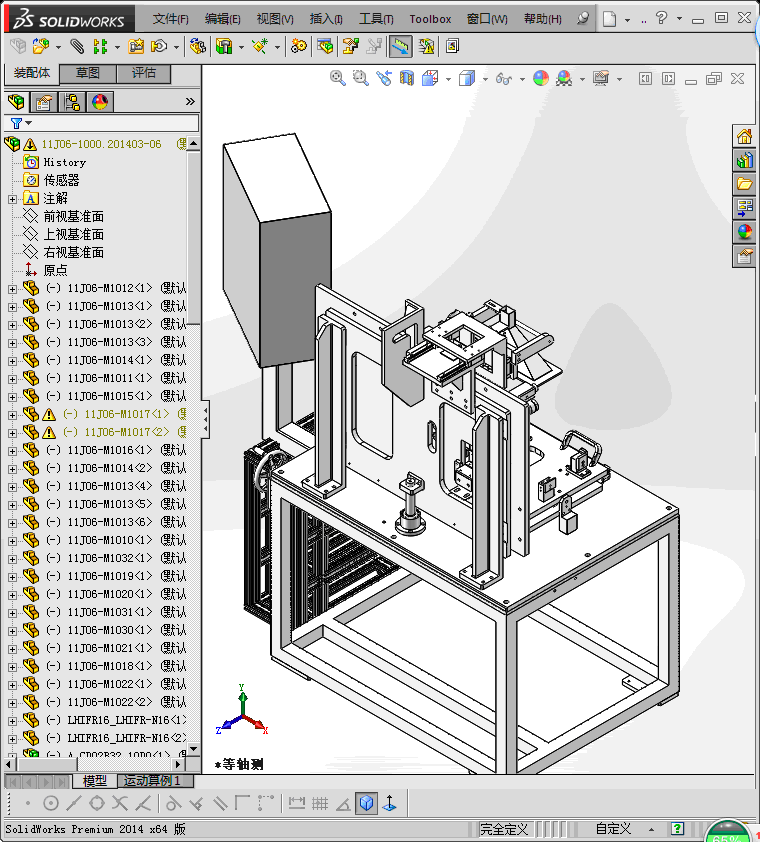Click the tree vertical scrollbar down arrow
The height and width of the screenshot is (842, 760).
(x=193, y=748)
